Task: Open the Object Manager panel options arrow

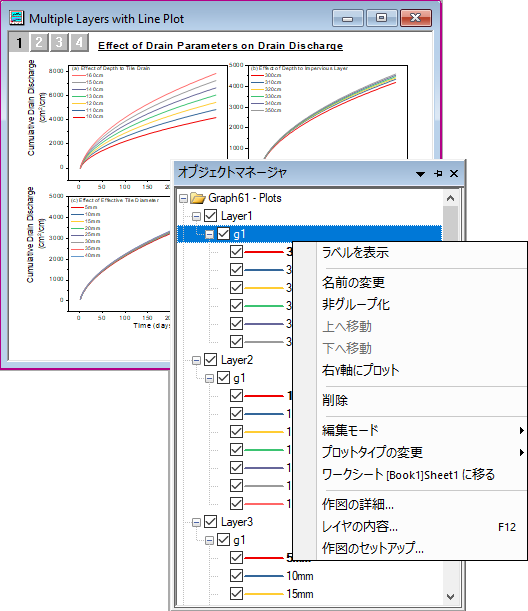Action: point(420,174)
